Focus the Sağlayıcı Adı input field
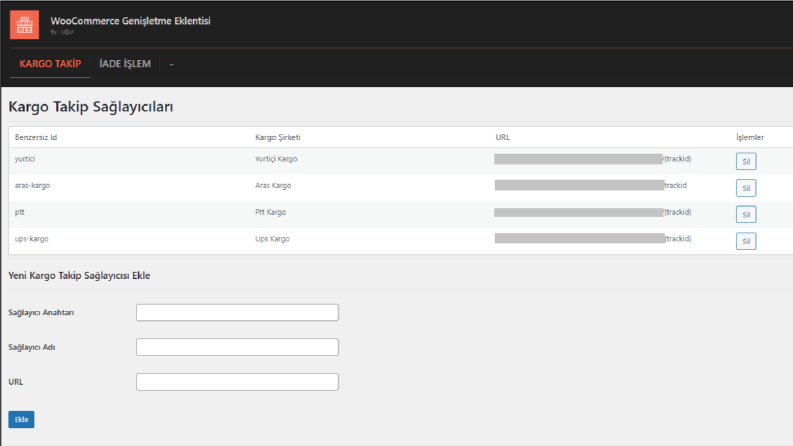This screenshot has height=446, width=793. (x=237, y=347)
